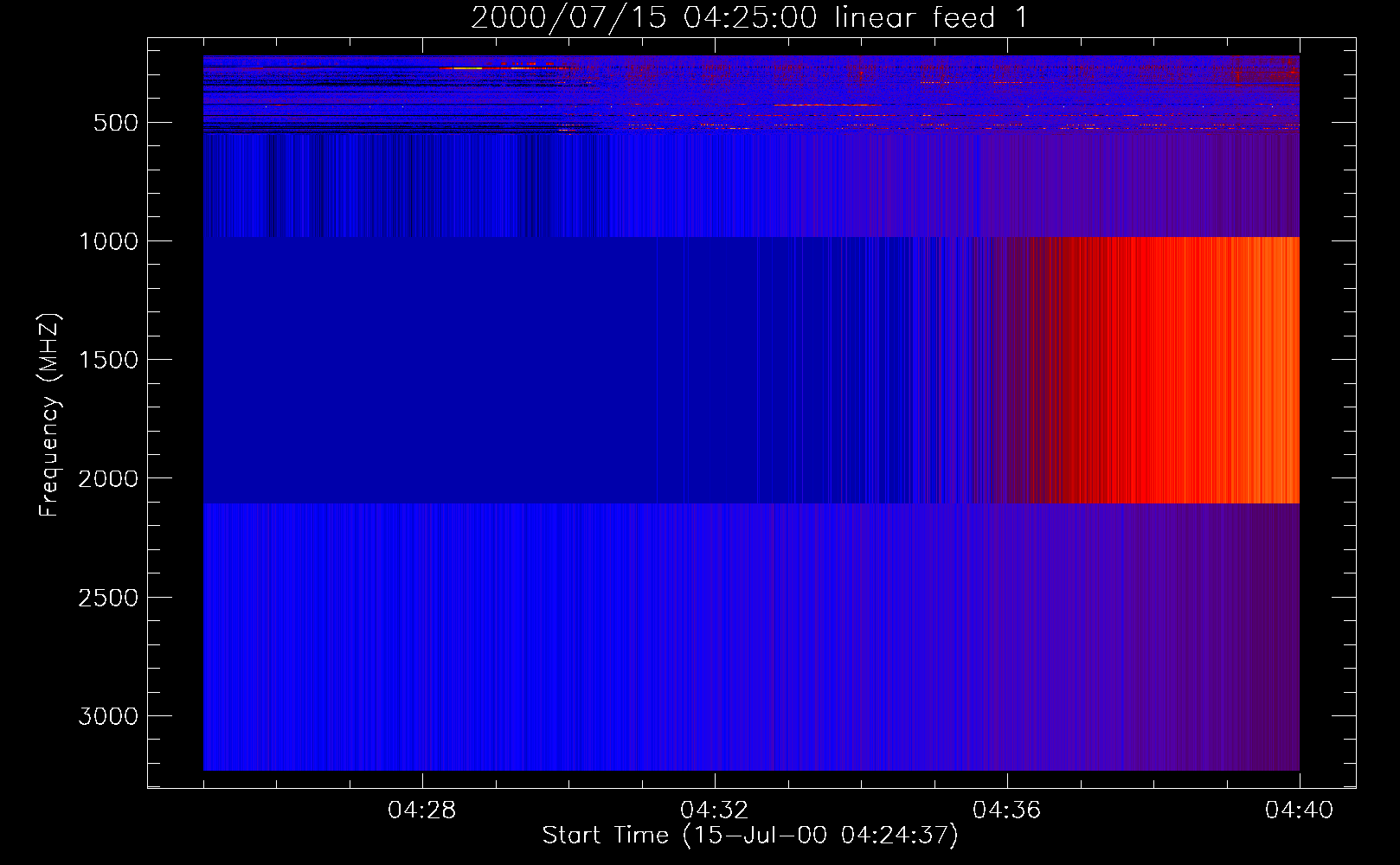Click the 04:28 time tick label
1400x865 pixels.
[x=422, y=811]
